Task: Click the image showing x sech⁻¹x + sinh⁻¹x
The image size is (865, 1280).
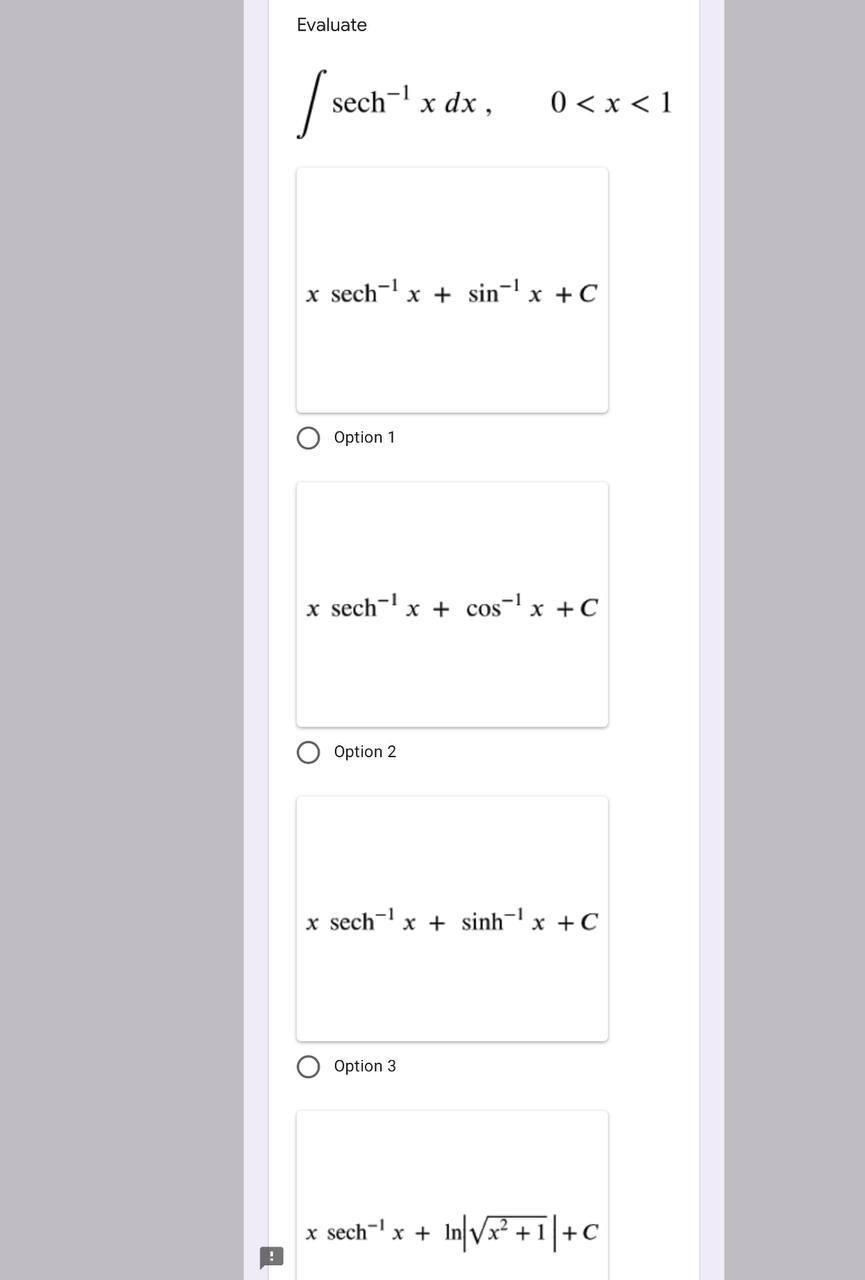Action: [x=451, y=918]
